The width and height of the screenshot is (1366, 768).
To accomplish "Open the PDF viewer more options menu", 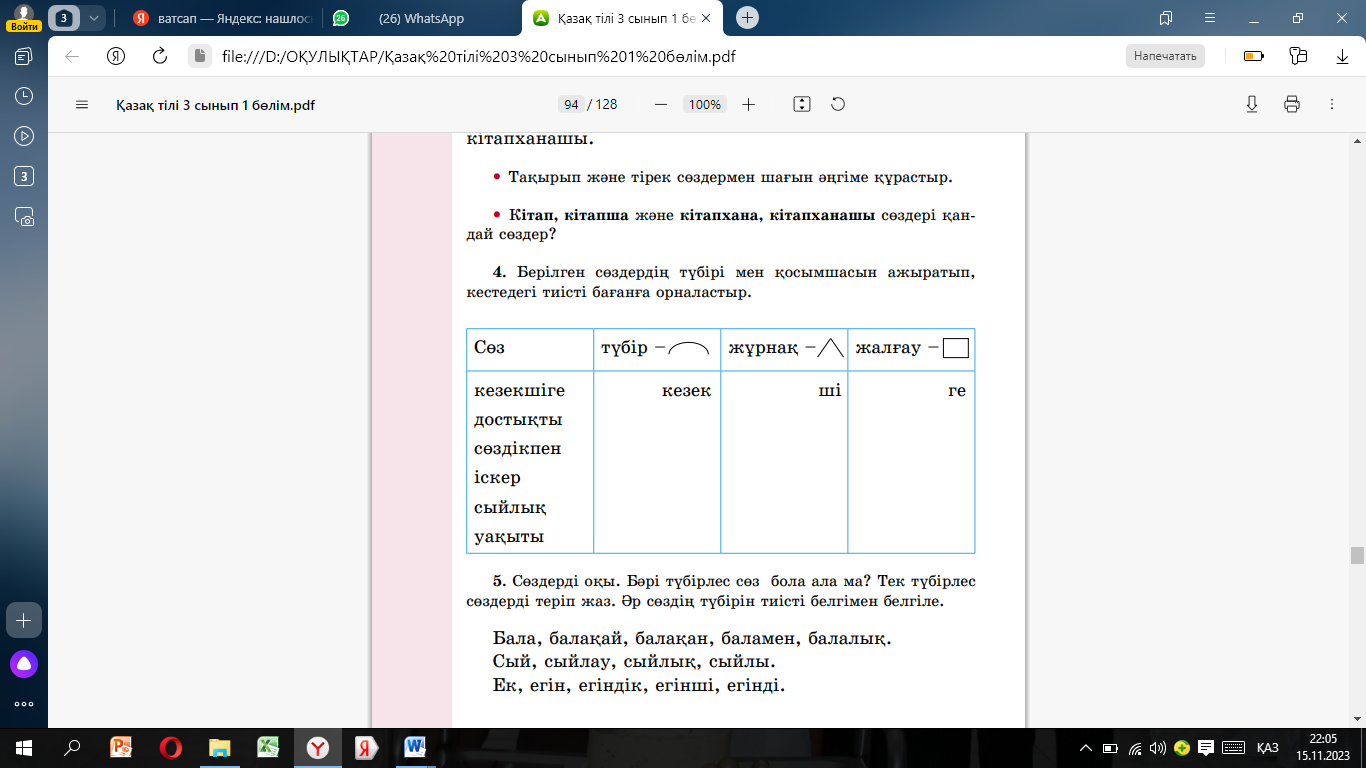I will click(x=1331, y=104).
